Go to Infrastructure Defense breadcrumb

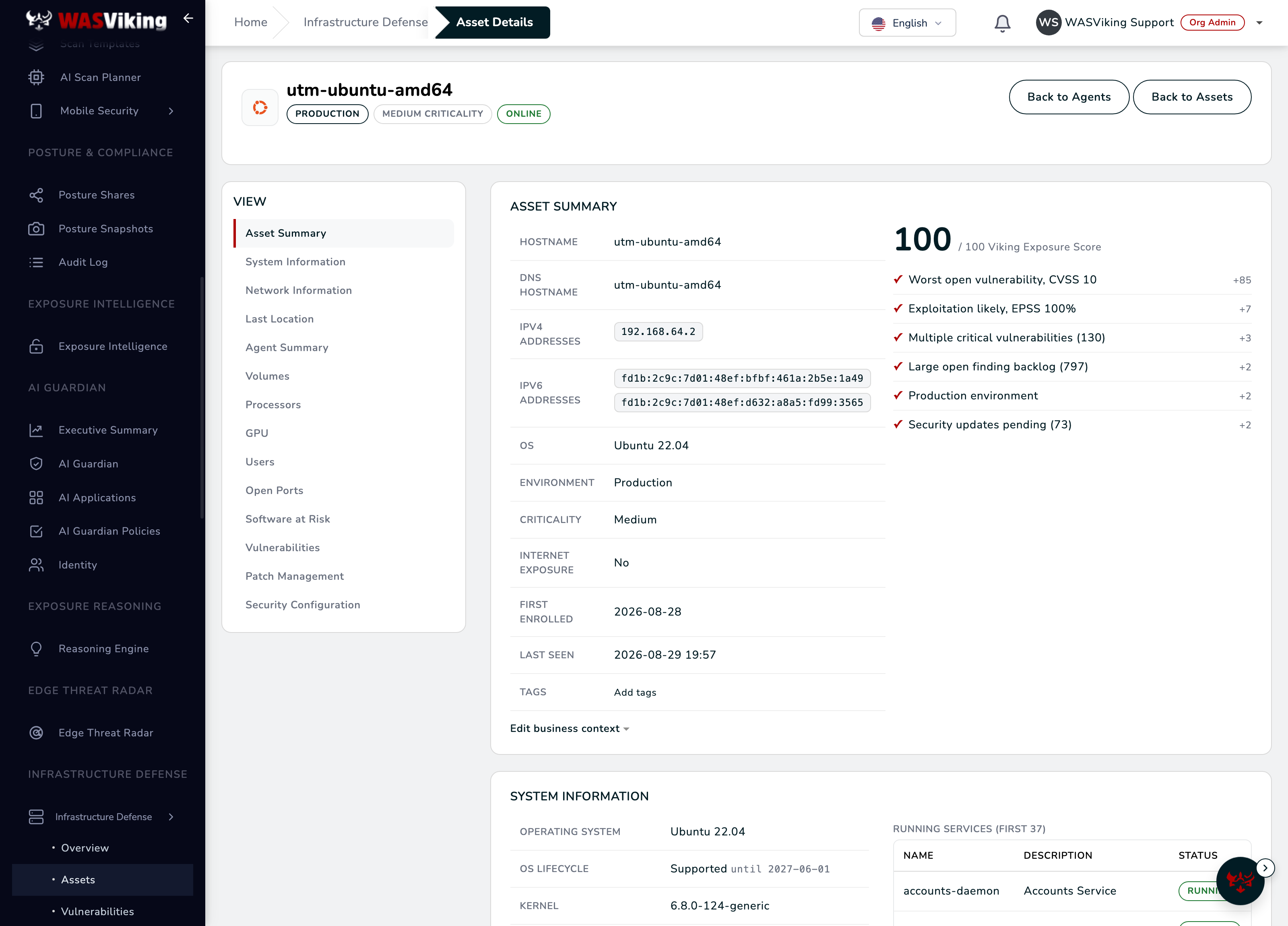[x=366, y=22]
